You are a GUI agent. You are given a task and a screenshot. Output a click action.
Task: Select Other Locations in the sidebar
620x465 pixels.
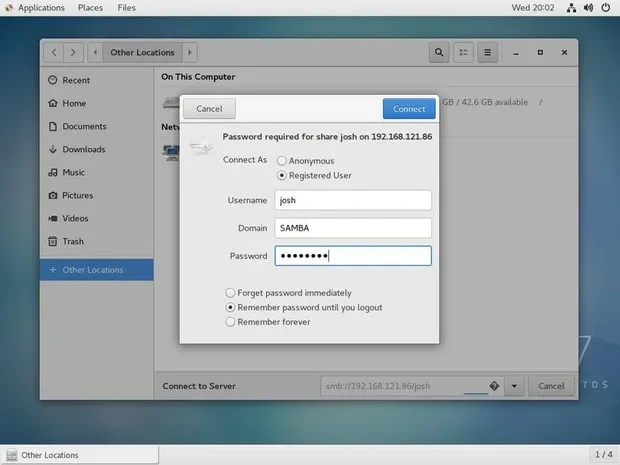96,270
